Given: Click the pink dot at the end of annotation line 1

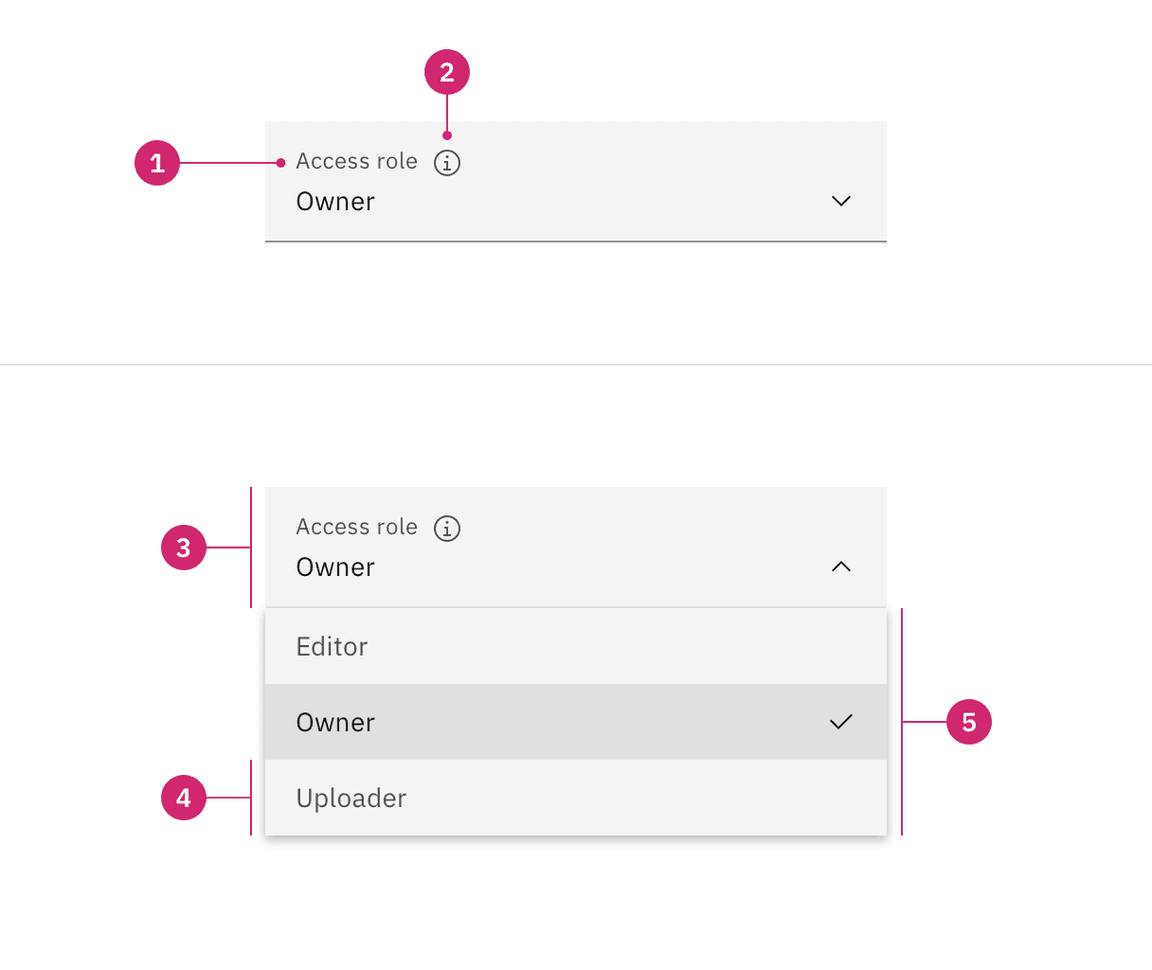Looking at the screenshot, I should pyautogui.click(x=281, y=163).
